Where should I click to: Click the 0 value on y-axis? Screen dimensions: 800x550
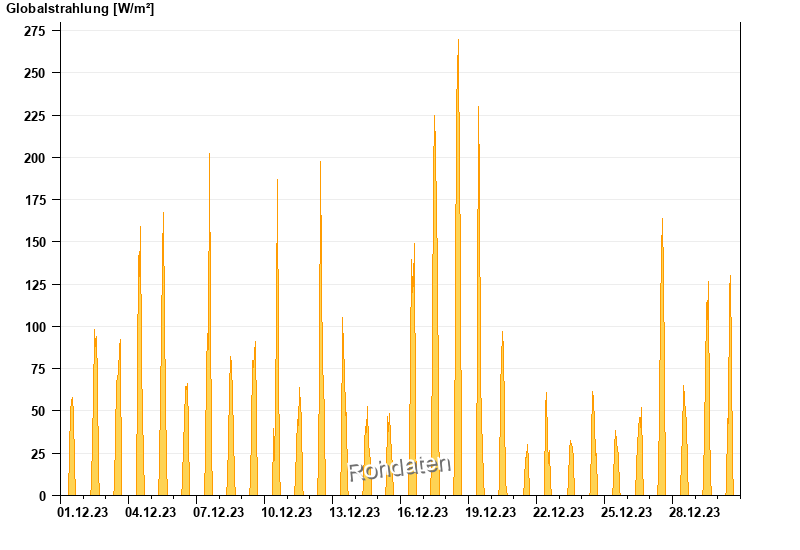coord(42,496)
